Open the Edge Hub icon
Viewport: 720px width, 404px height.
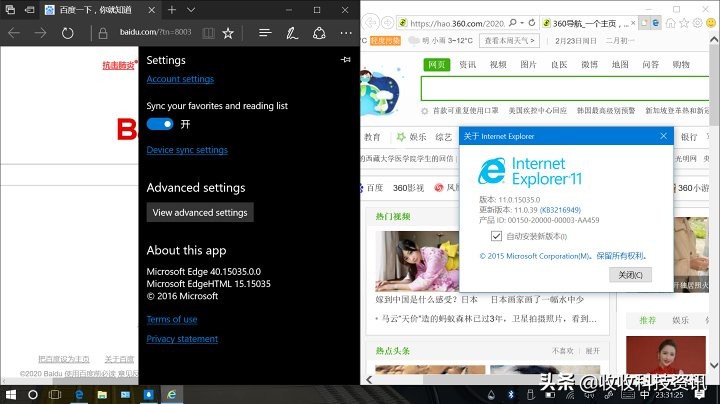click(264, 33)
